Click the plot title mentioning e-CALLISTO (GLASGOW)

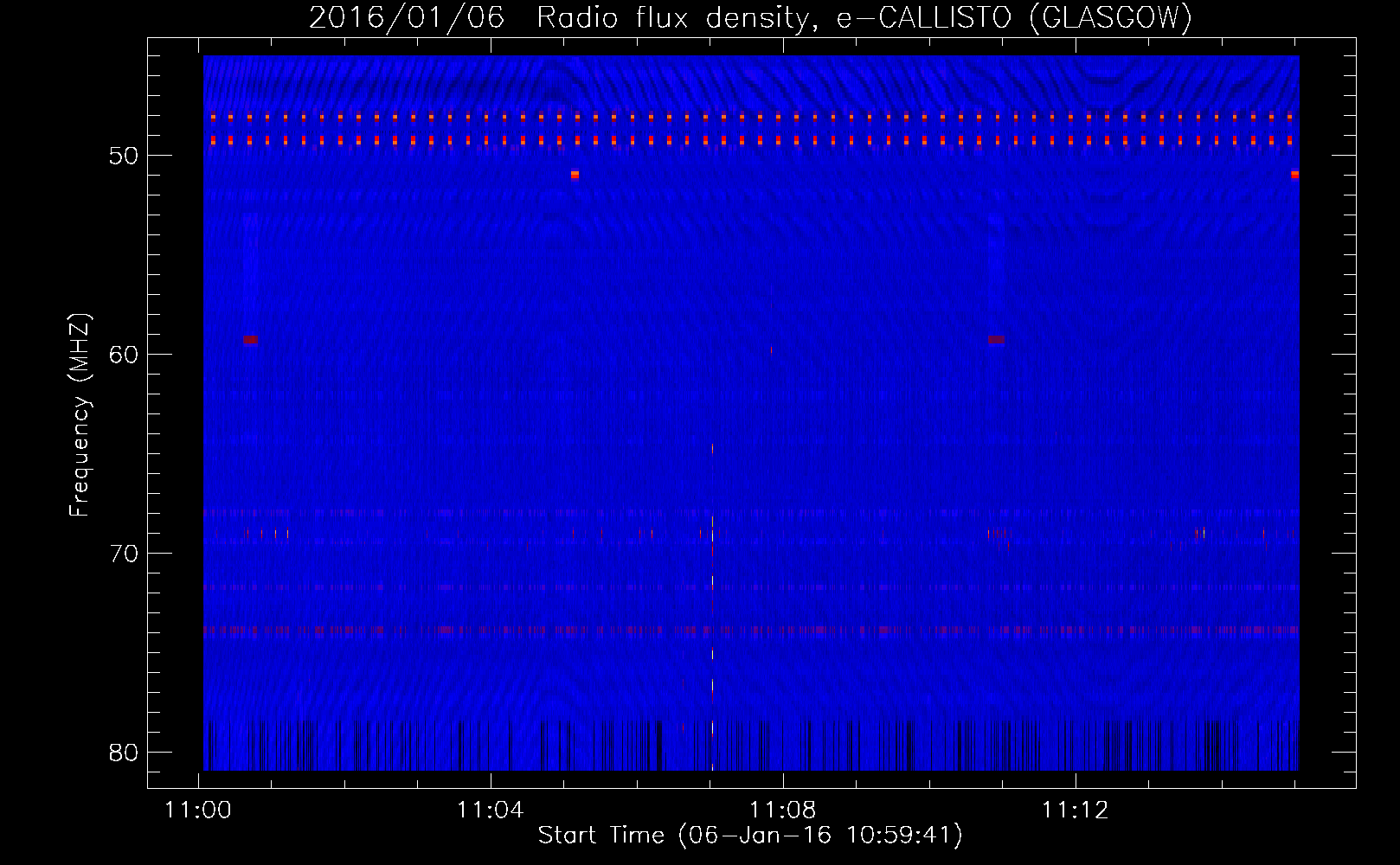[750, 17]
